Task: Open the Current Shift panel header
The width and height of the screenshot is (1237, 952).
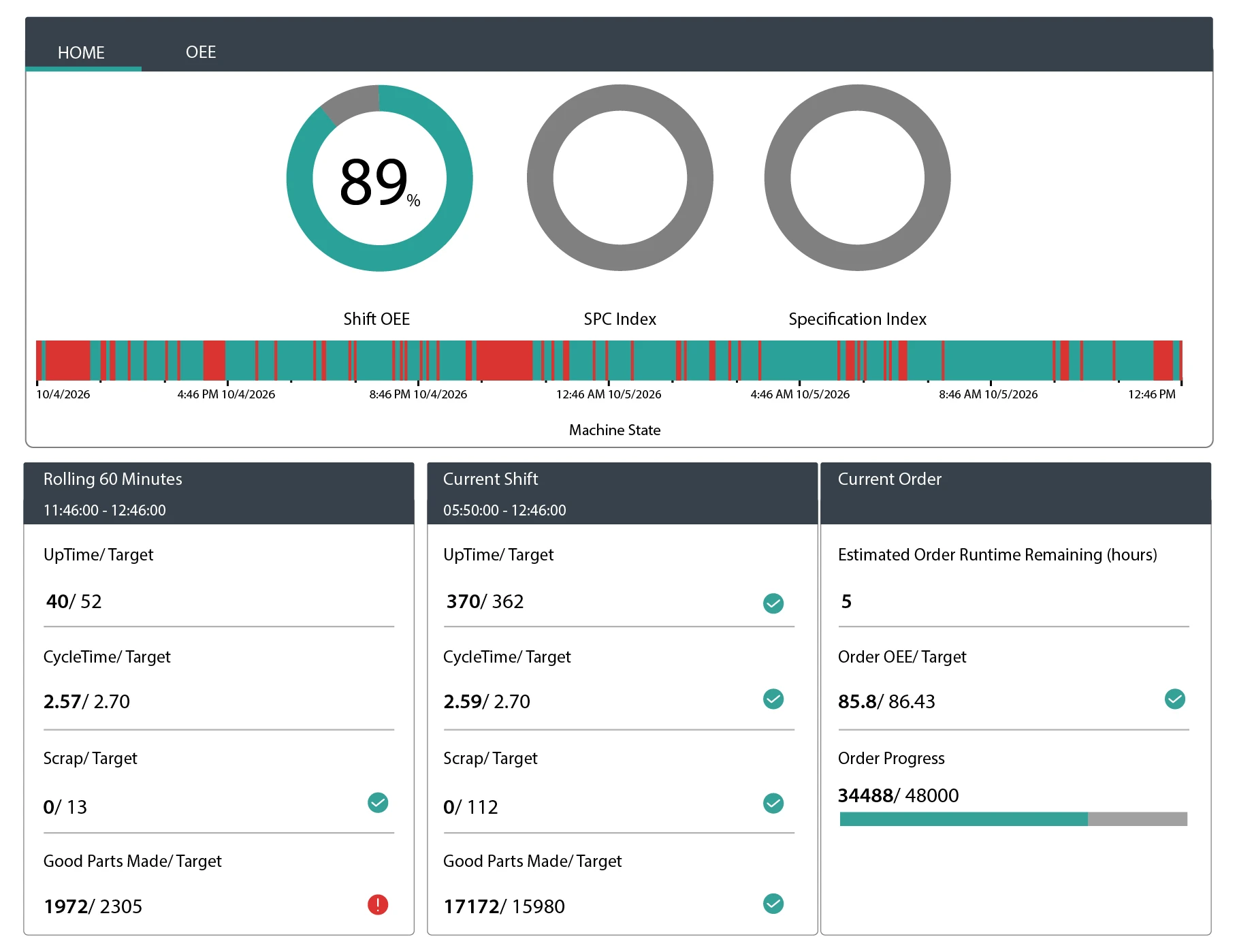Action: tap(622, 493)
